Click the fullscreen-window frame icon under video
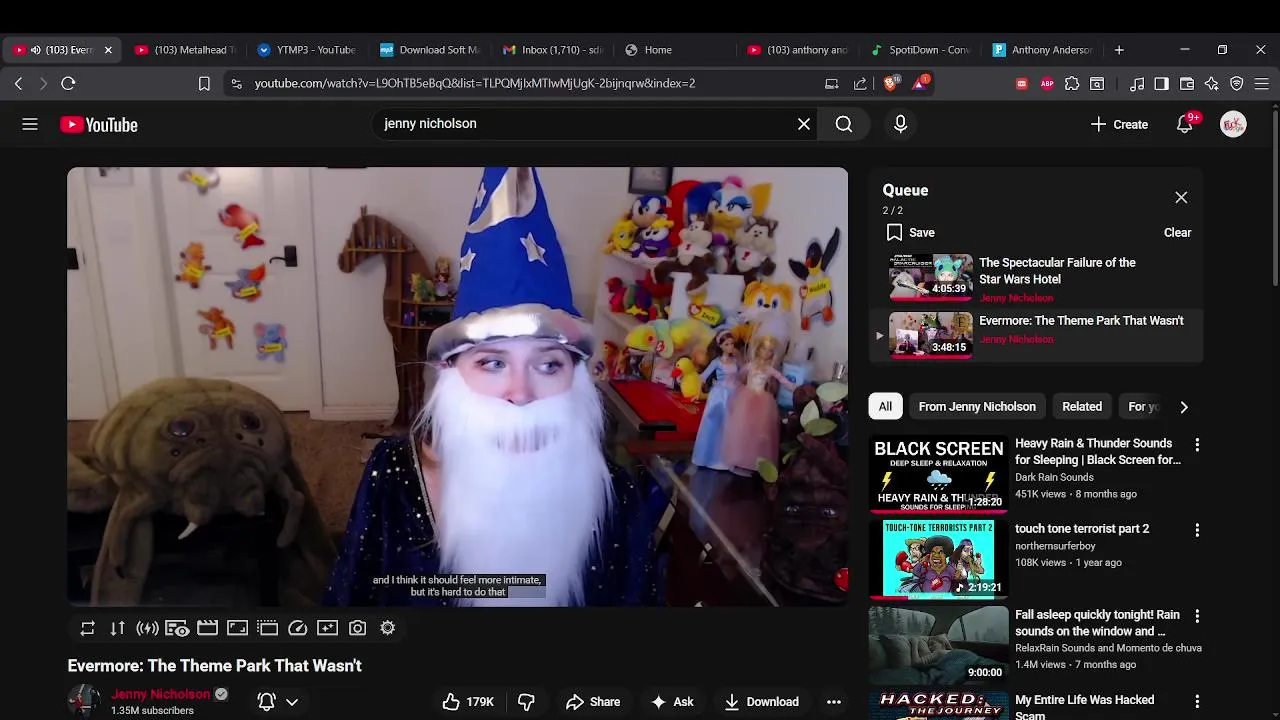Viewport: 1280px width, 720px height. [237, 628]
